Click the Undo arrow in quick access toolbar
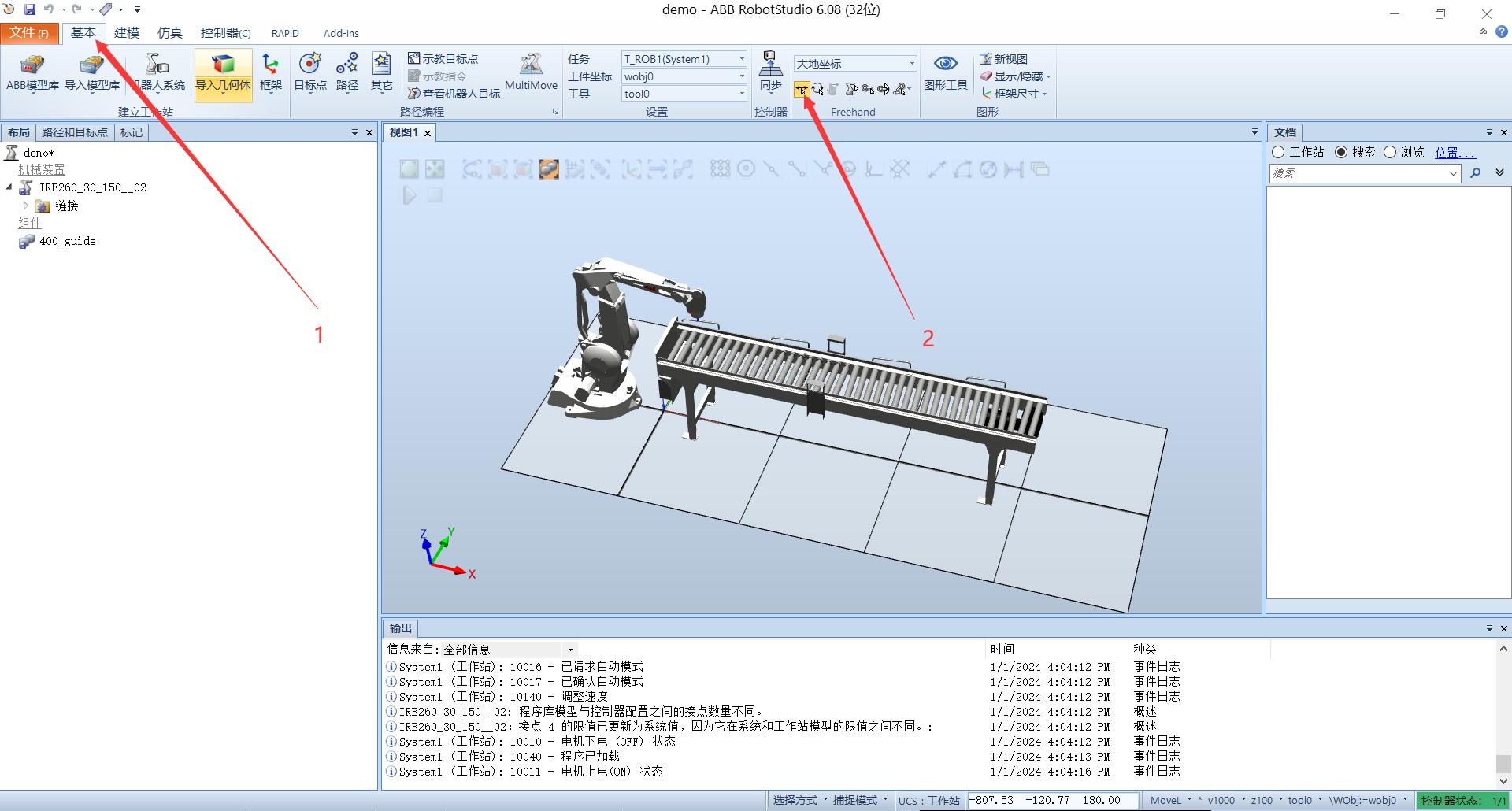Image resolution: width=1512 pixels, height=811 pixels. tap(49, 9)
